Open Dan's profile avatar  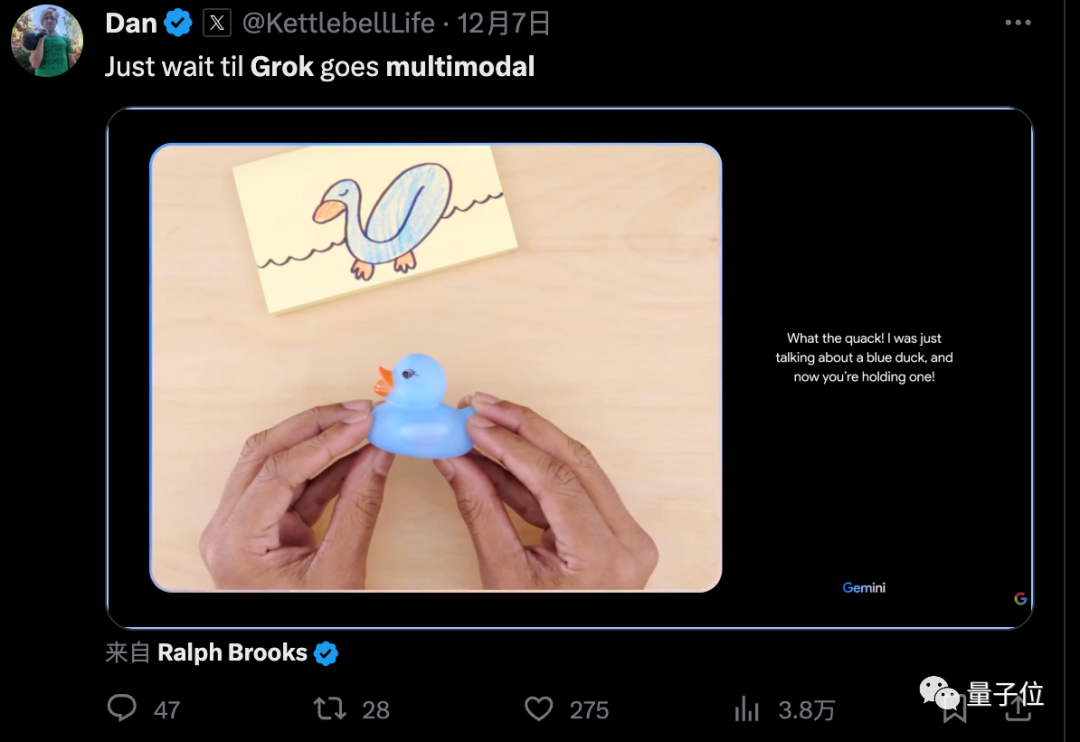46,40
